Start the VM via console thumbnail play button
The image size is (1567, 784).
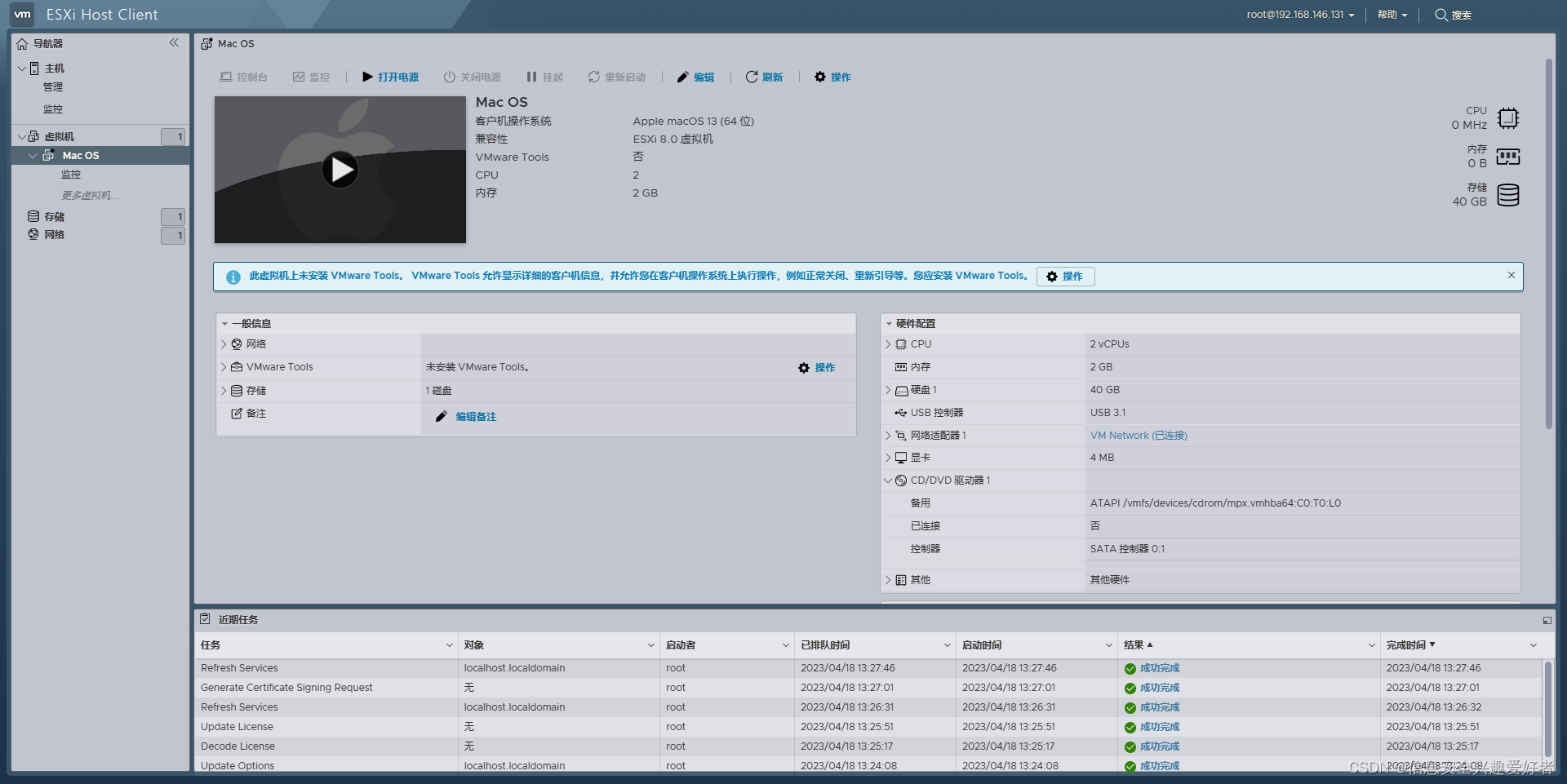coord(340,170)
